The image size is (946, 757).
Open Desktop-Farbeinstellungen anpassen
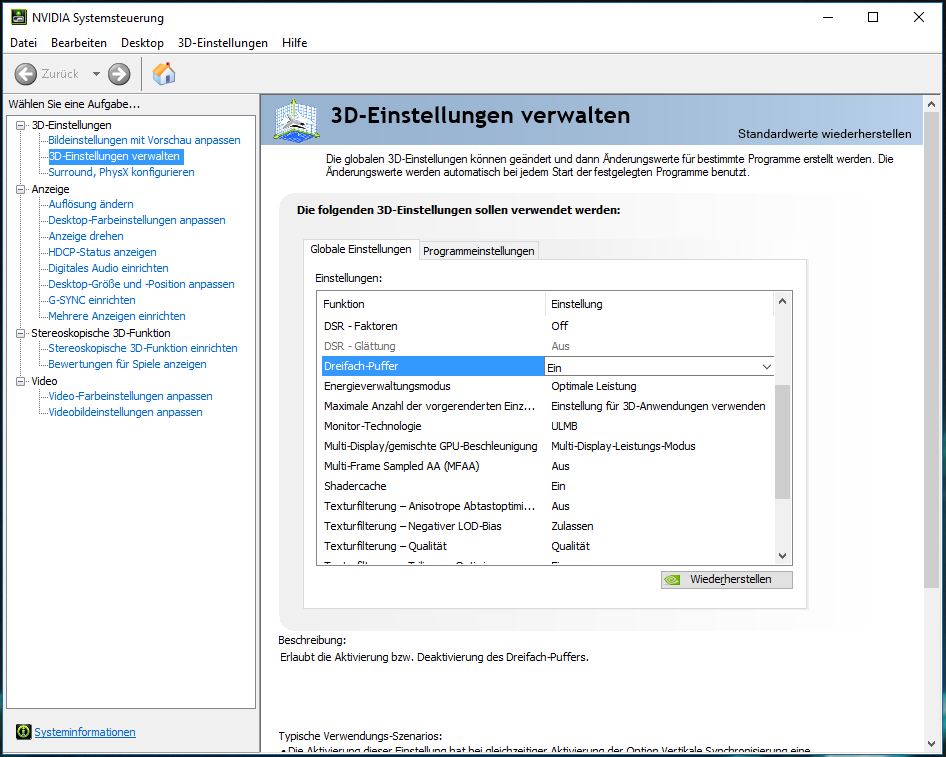tap(137, 220)
